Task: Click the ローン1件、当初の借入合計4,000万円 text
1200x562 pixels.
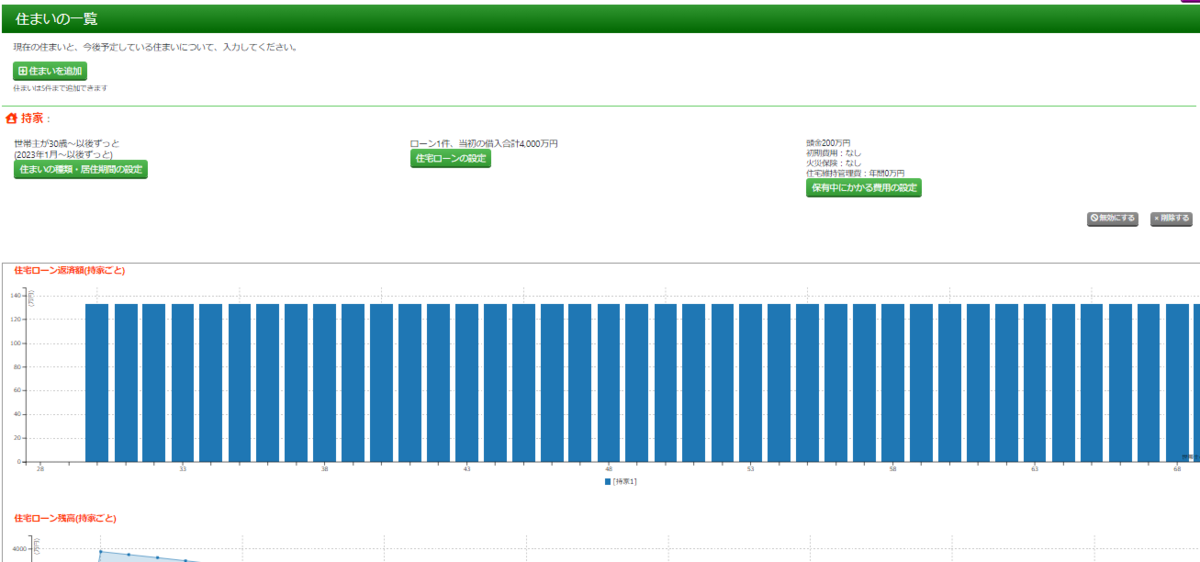Action: click(484, 144)
